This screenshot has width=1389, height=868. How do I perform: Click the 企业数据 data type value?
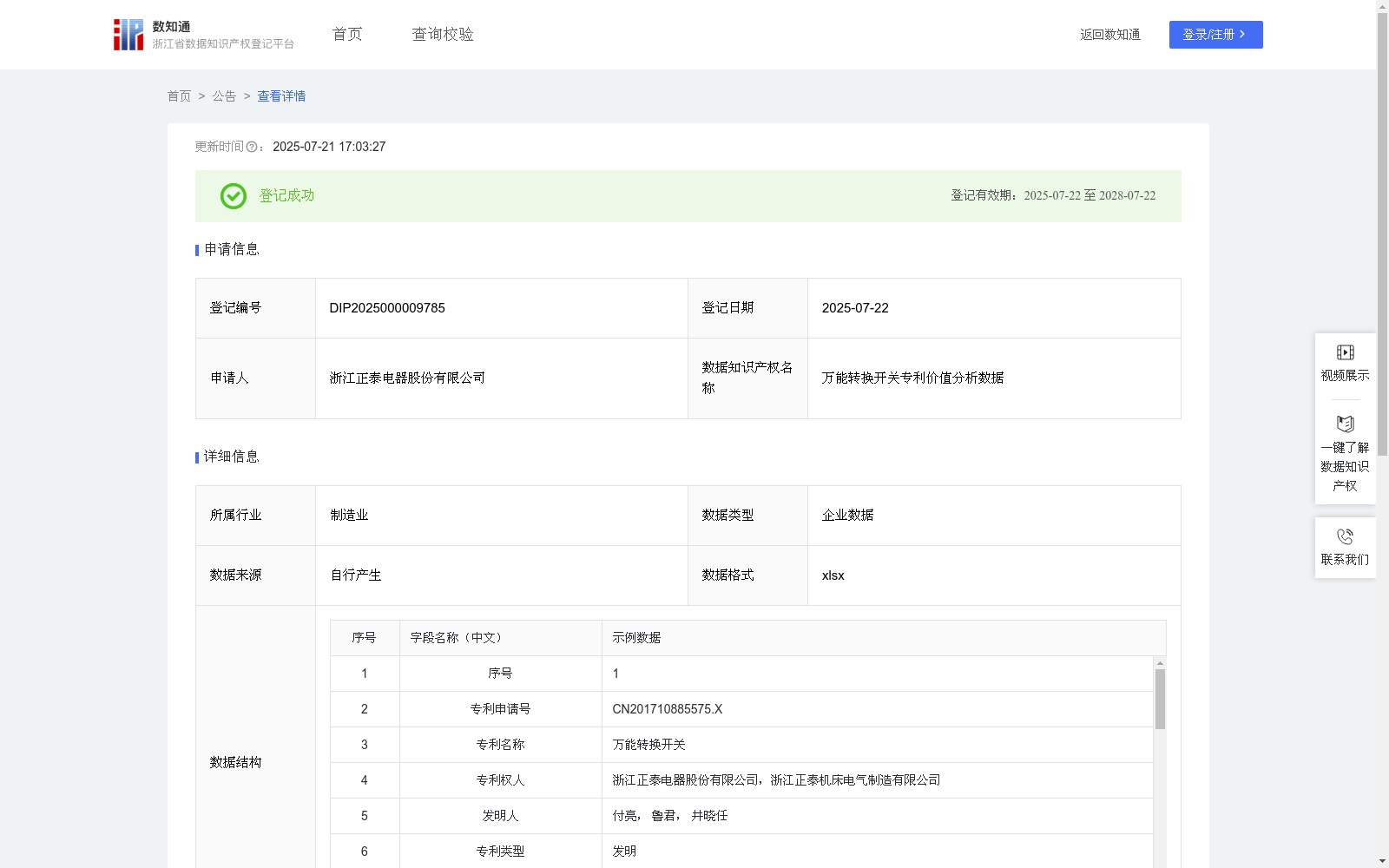[x=847, y=516]
